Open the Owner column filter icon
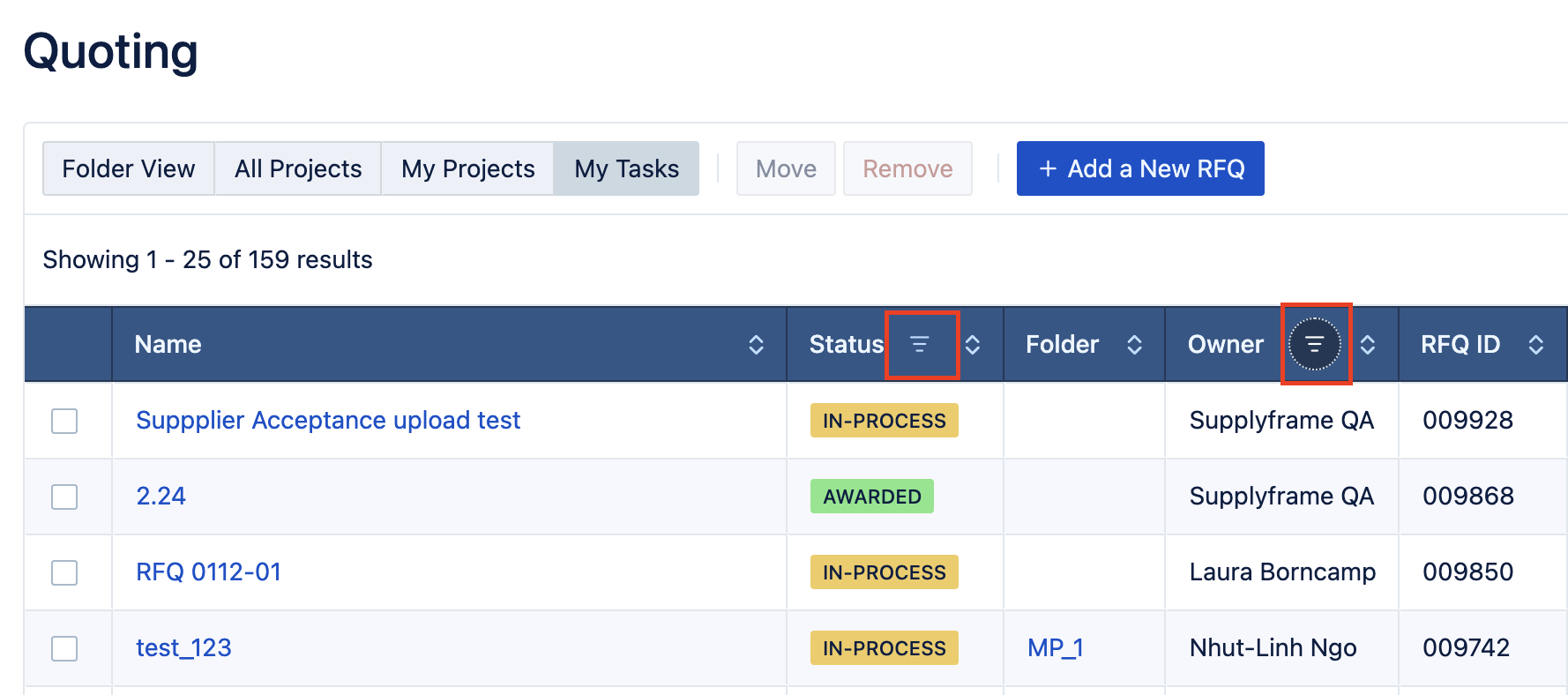 1314,345
